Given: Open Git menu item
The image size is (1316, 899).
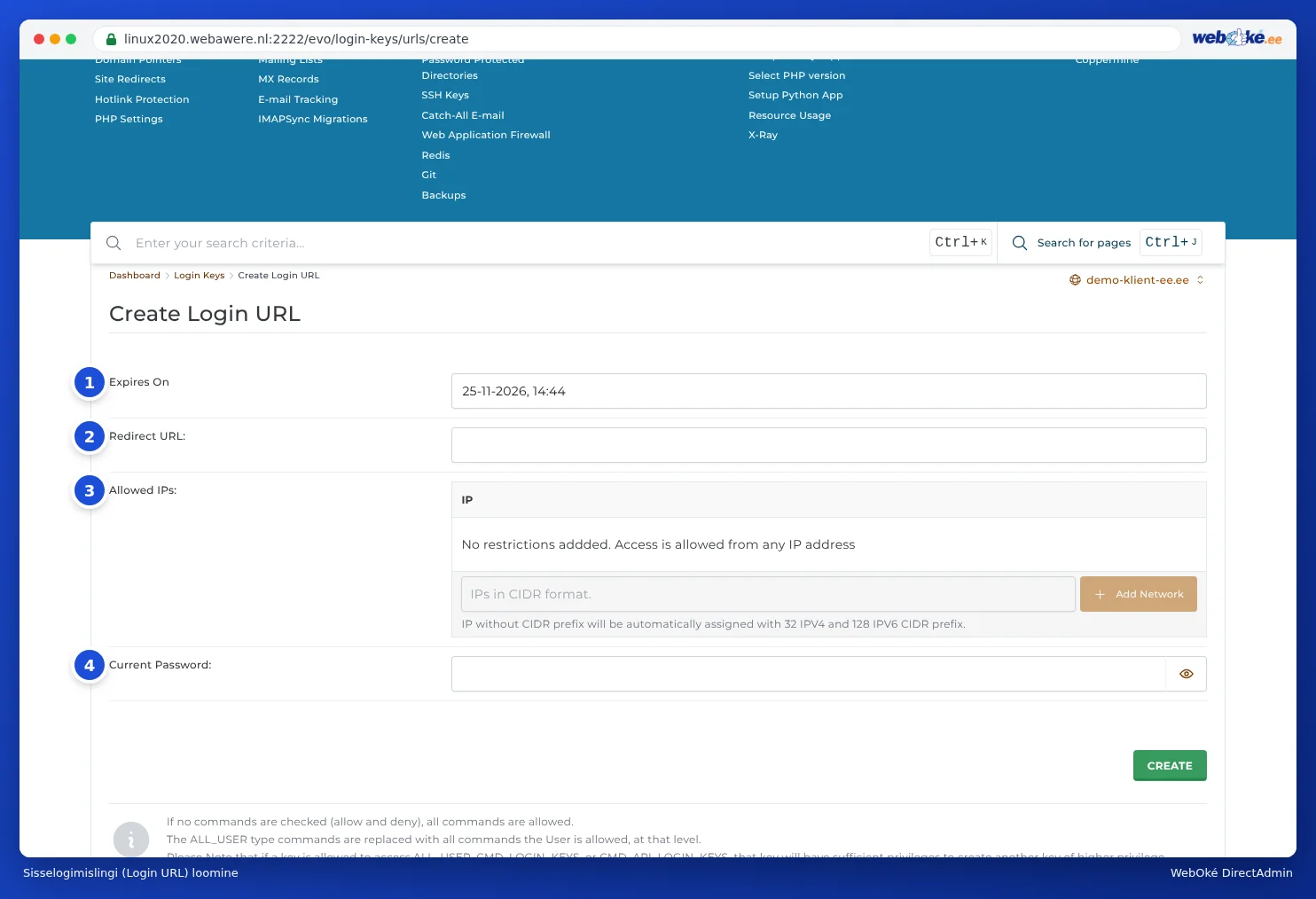Looking at the screenshot, I should pos(429,175).
